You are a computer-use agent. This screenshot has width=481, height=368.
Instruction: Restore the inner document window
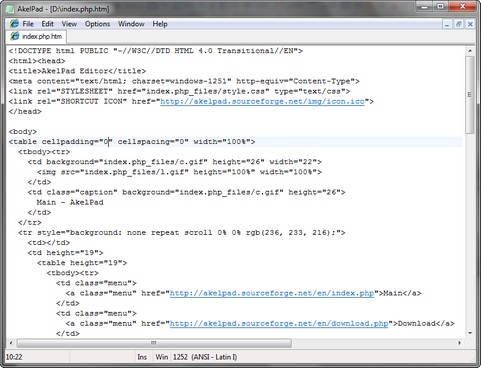pos(459,24)
